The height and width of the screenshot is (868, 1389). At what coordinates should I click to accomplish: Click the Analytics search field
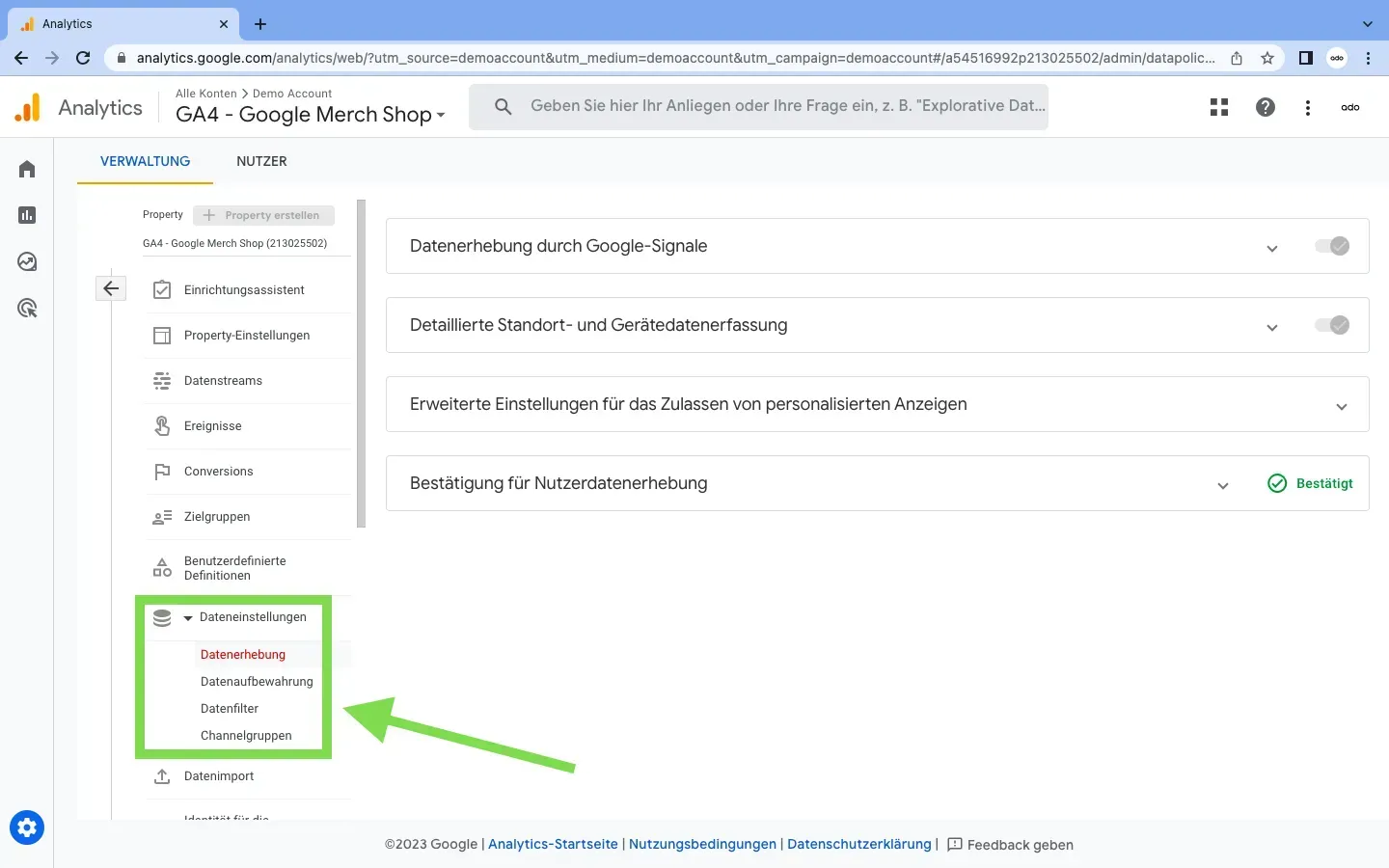[758, 106]
